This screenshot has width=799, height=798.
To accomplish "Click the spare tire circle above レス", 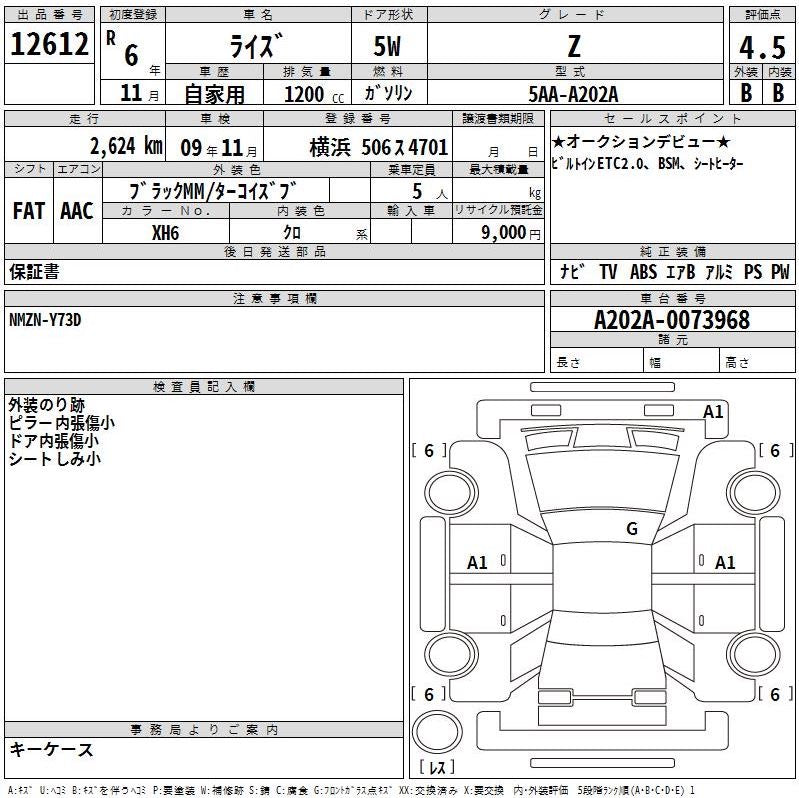I will (437, 732).
